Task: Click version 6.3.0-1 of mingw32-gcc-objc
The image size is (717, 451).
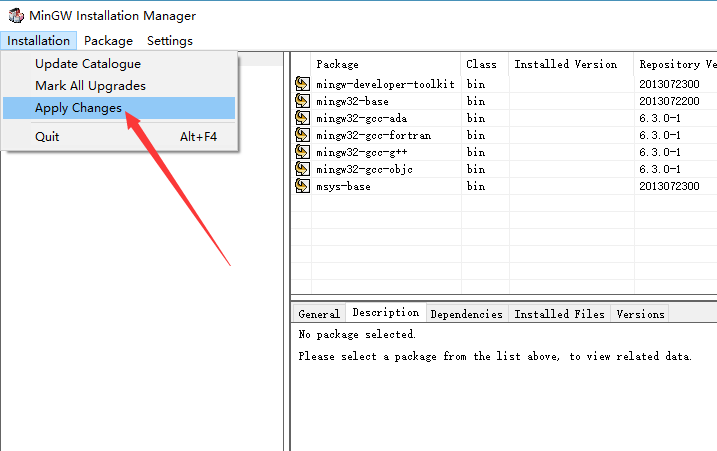Action: 660,169
